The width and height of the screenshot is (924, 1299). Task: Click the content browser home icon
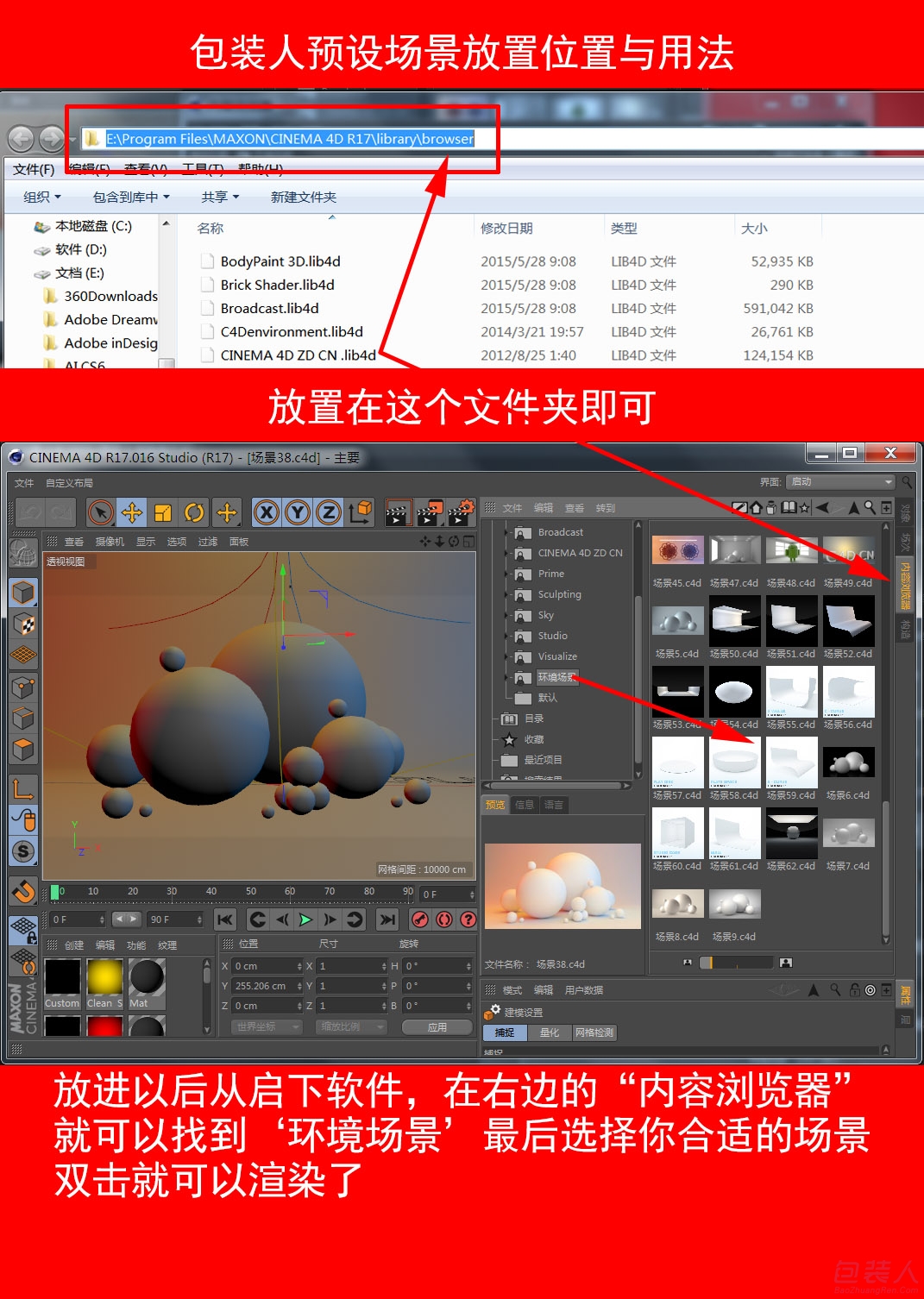(x=756, y=508)
